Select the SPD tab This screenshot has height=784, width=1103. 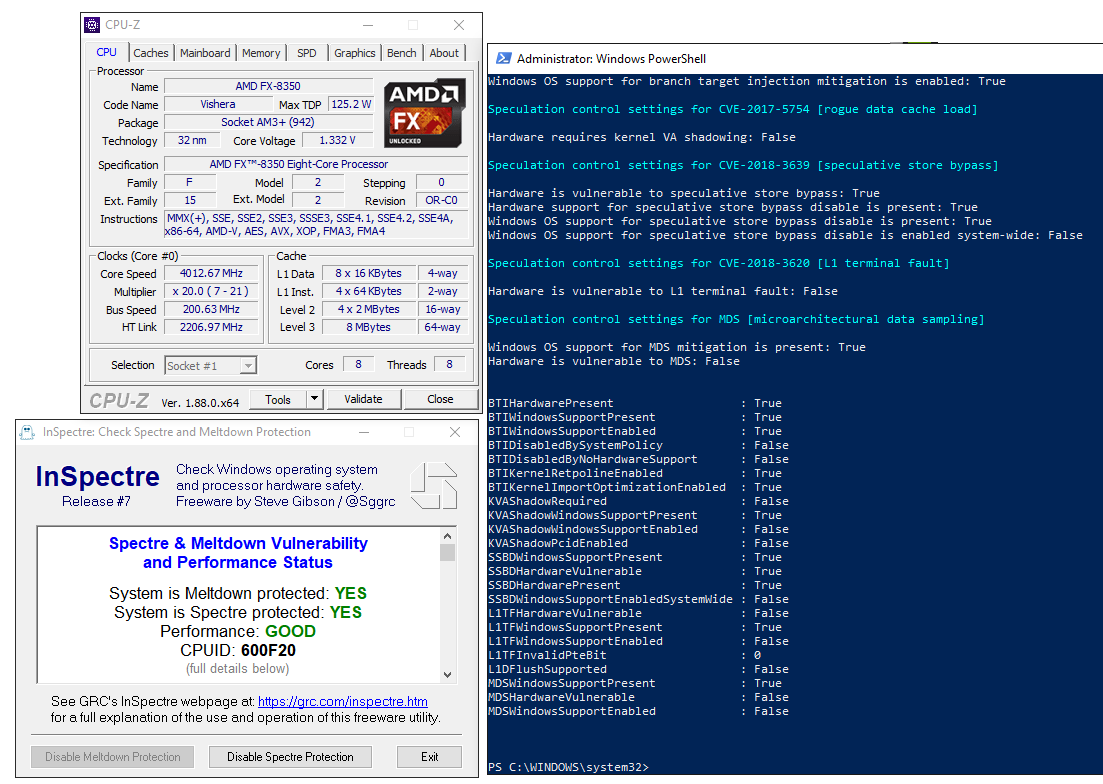pyautogui.click(x=307, y=53)
